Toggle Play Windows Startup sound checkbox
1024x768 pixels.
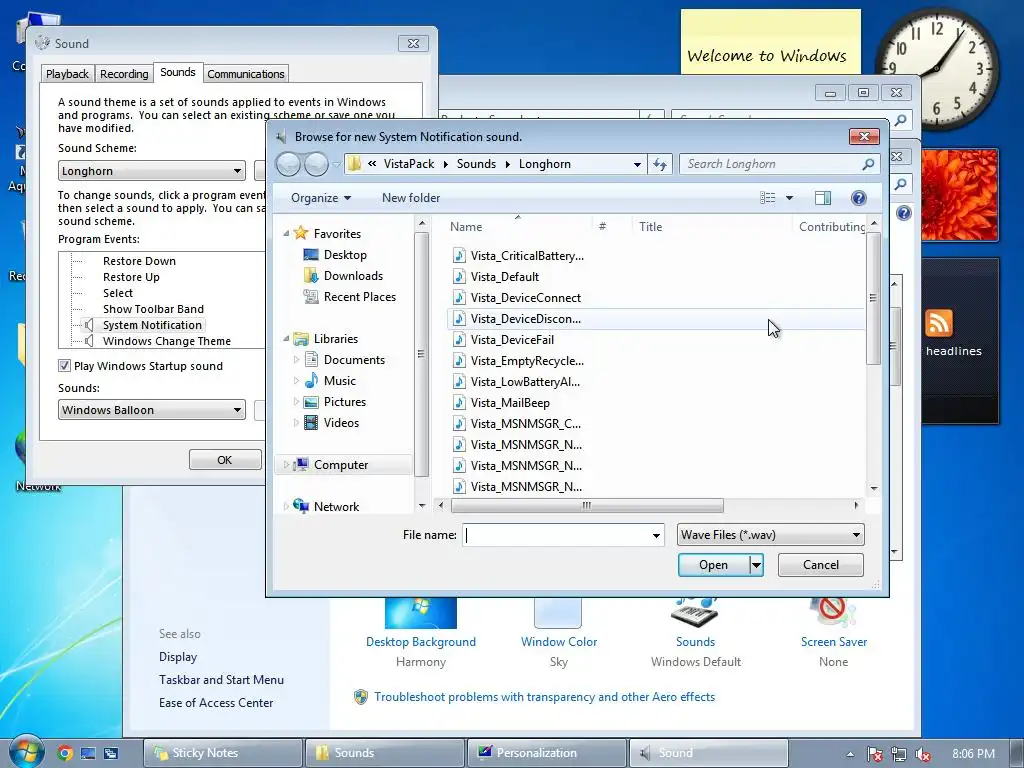(64, 366)
